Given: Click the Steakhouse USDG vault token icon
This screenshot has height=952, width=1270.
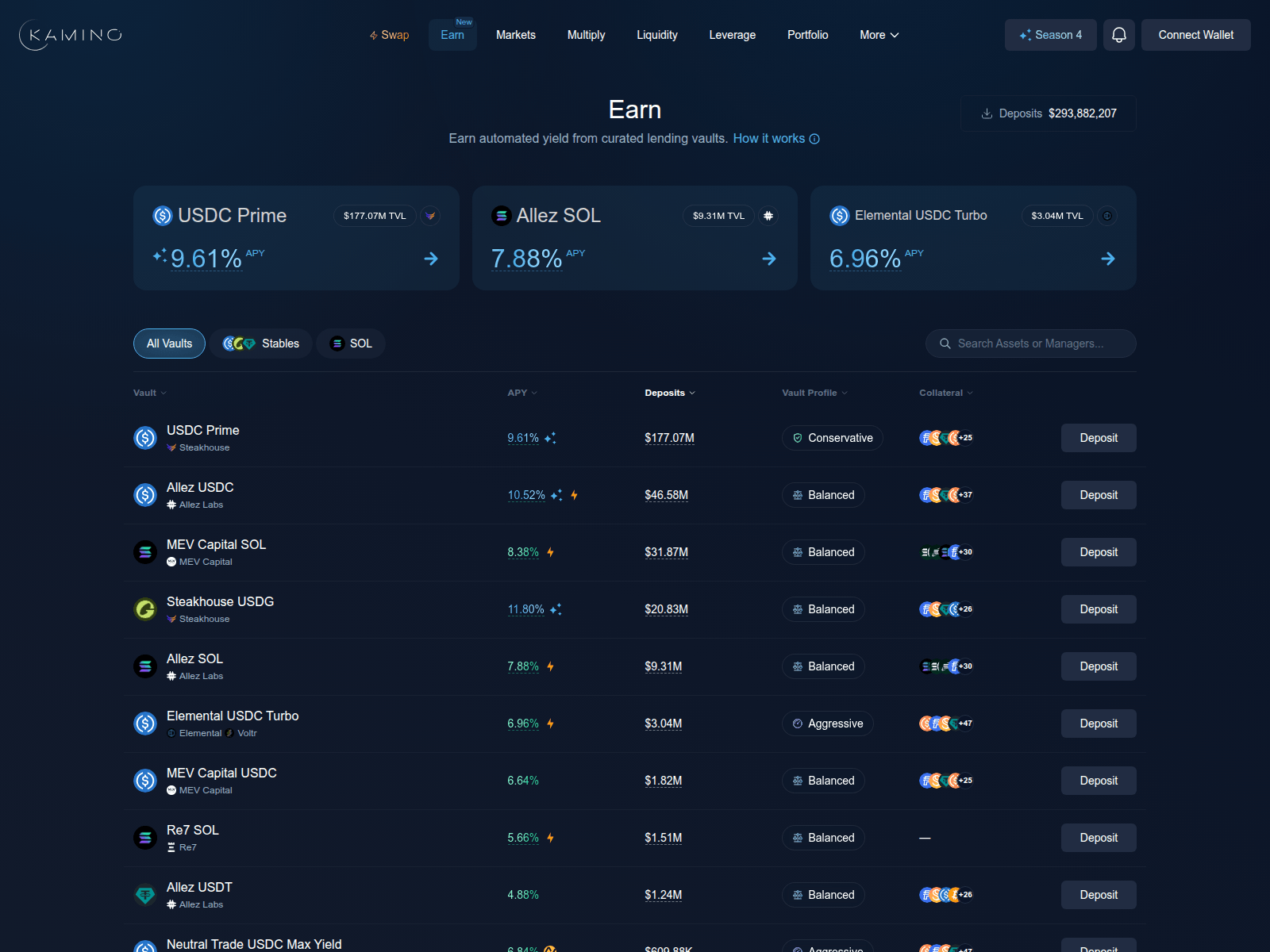Looking at the screenshot, I should point(145,609).
